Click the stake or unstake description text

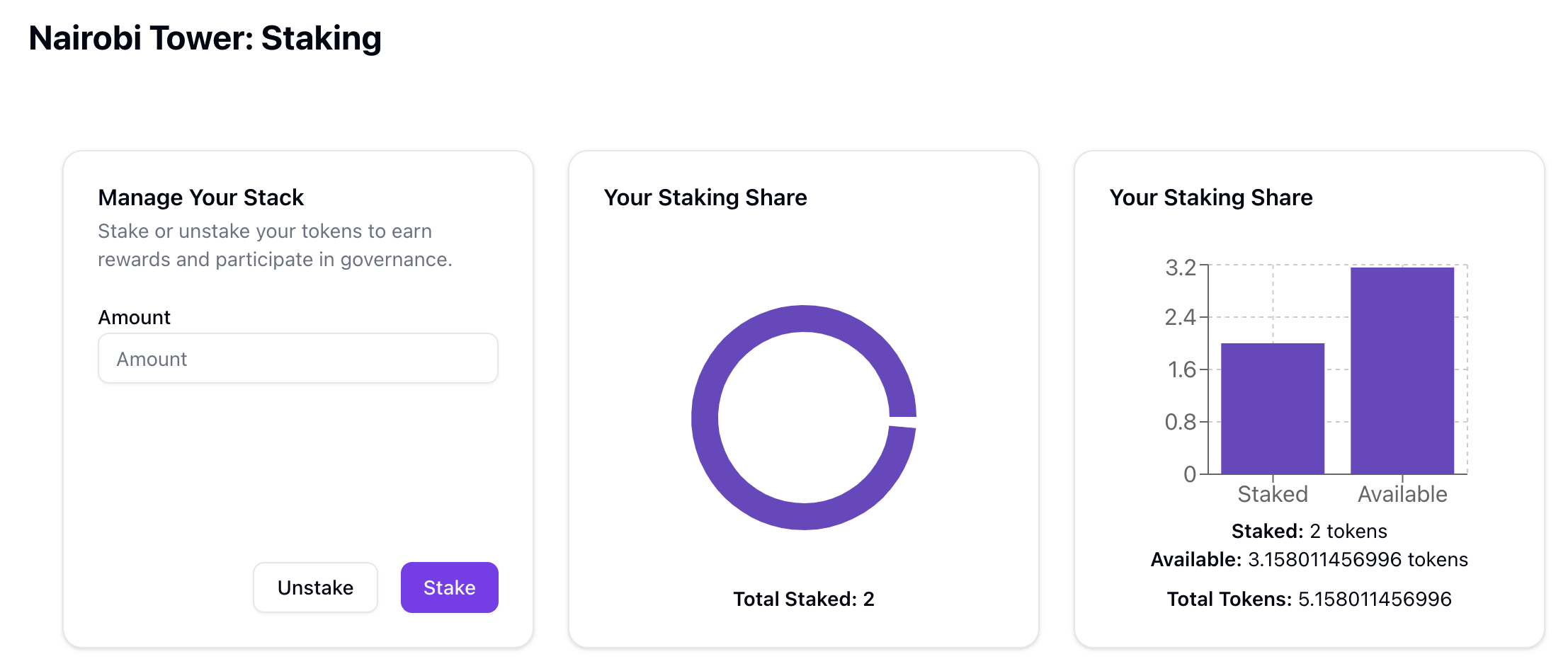(275, 246)
